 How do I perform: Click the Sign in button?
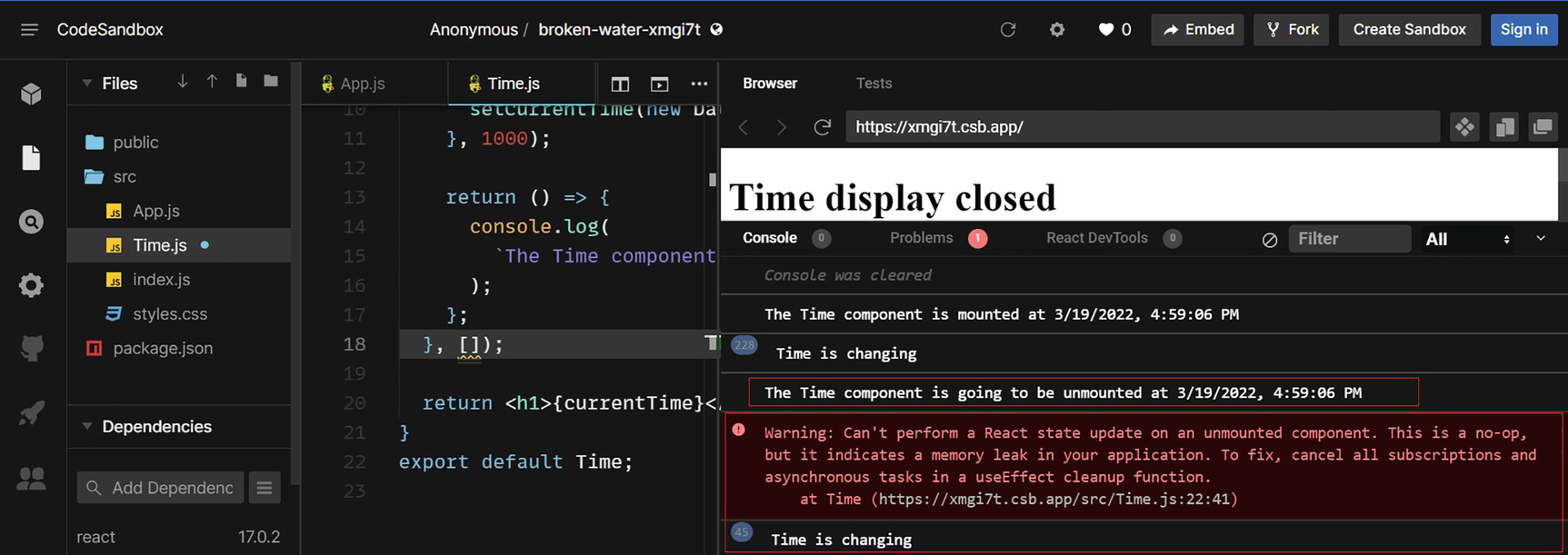[1523, 30]
